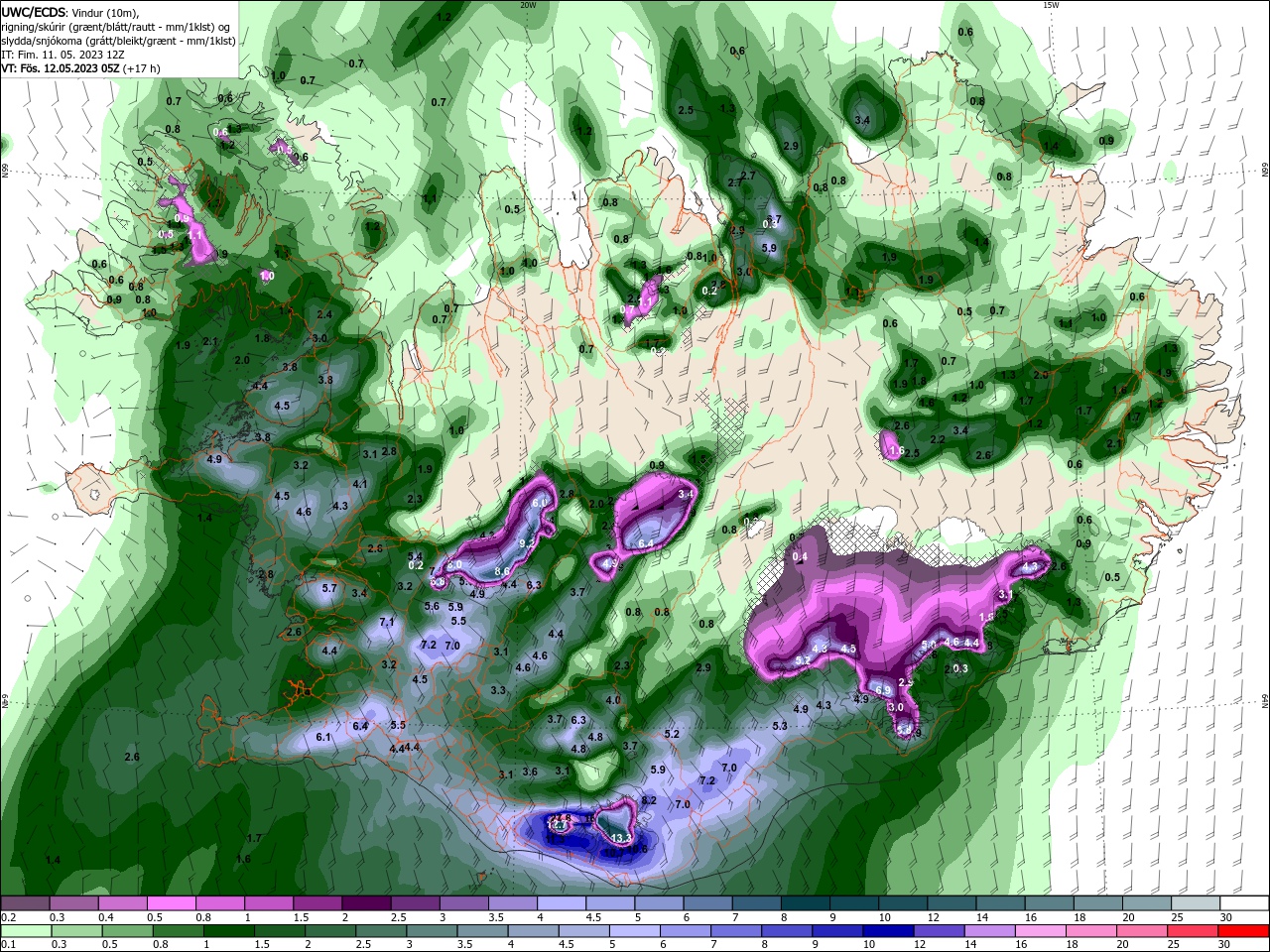Click the 5.7 precipitation value
Screen dimensions: 1270x952
click(330, 588)
